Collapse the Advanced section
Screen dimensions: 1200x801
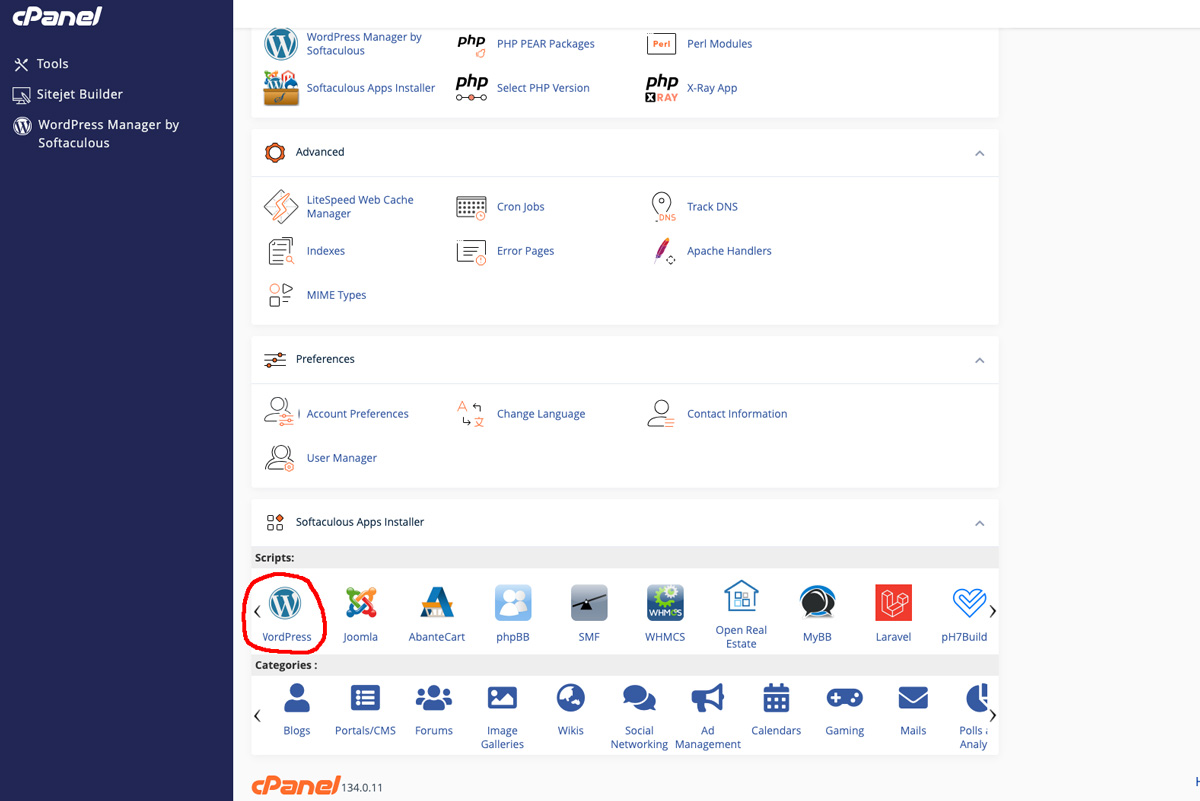[x=980, y=153]
